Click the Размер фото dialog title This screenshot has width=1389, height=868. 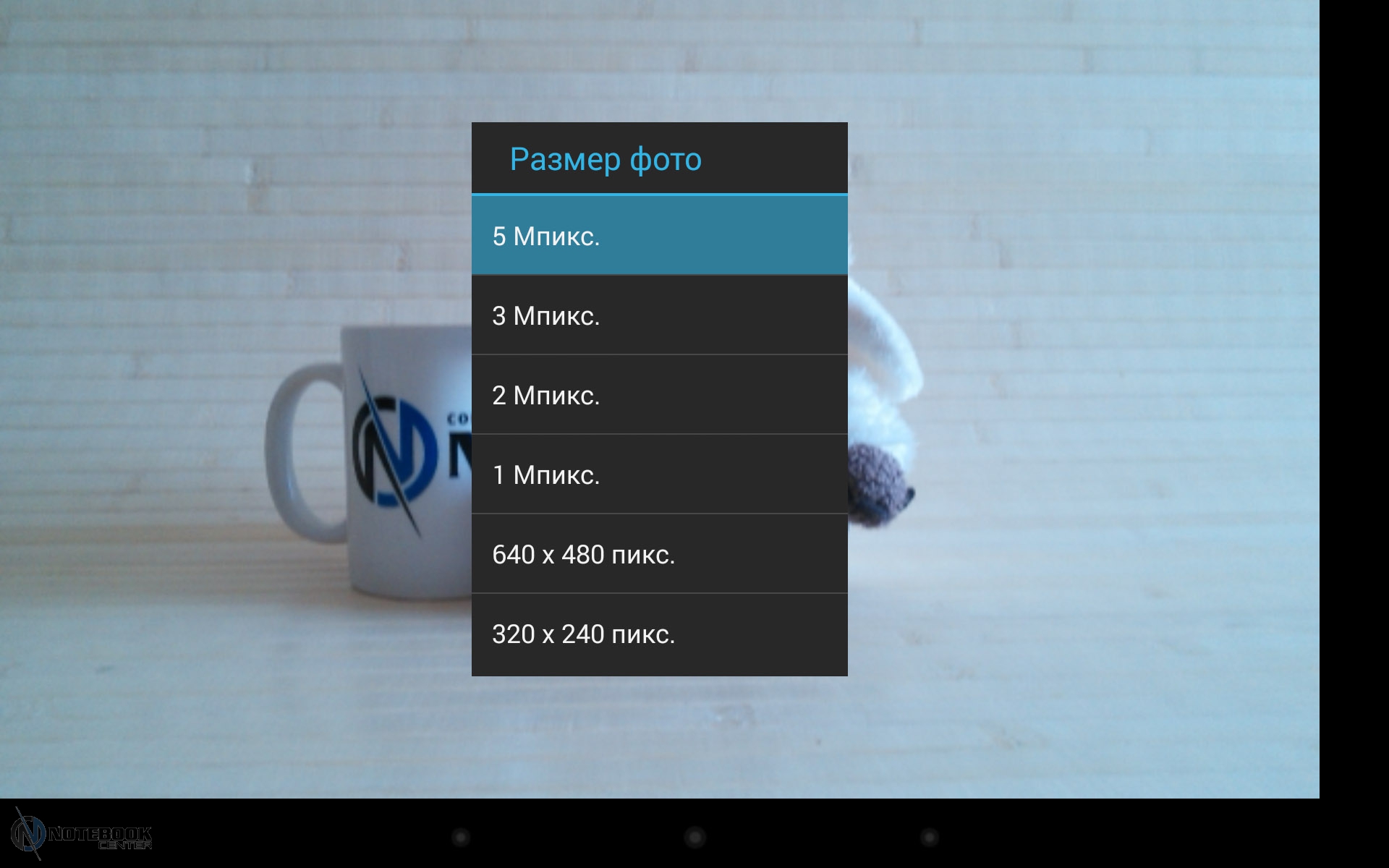coord(606,159)
